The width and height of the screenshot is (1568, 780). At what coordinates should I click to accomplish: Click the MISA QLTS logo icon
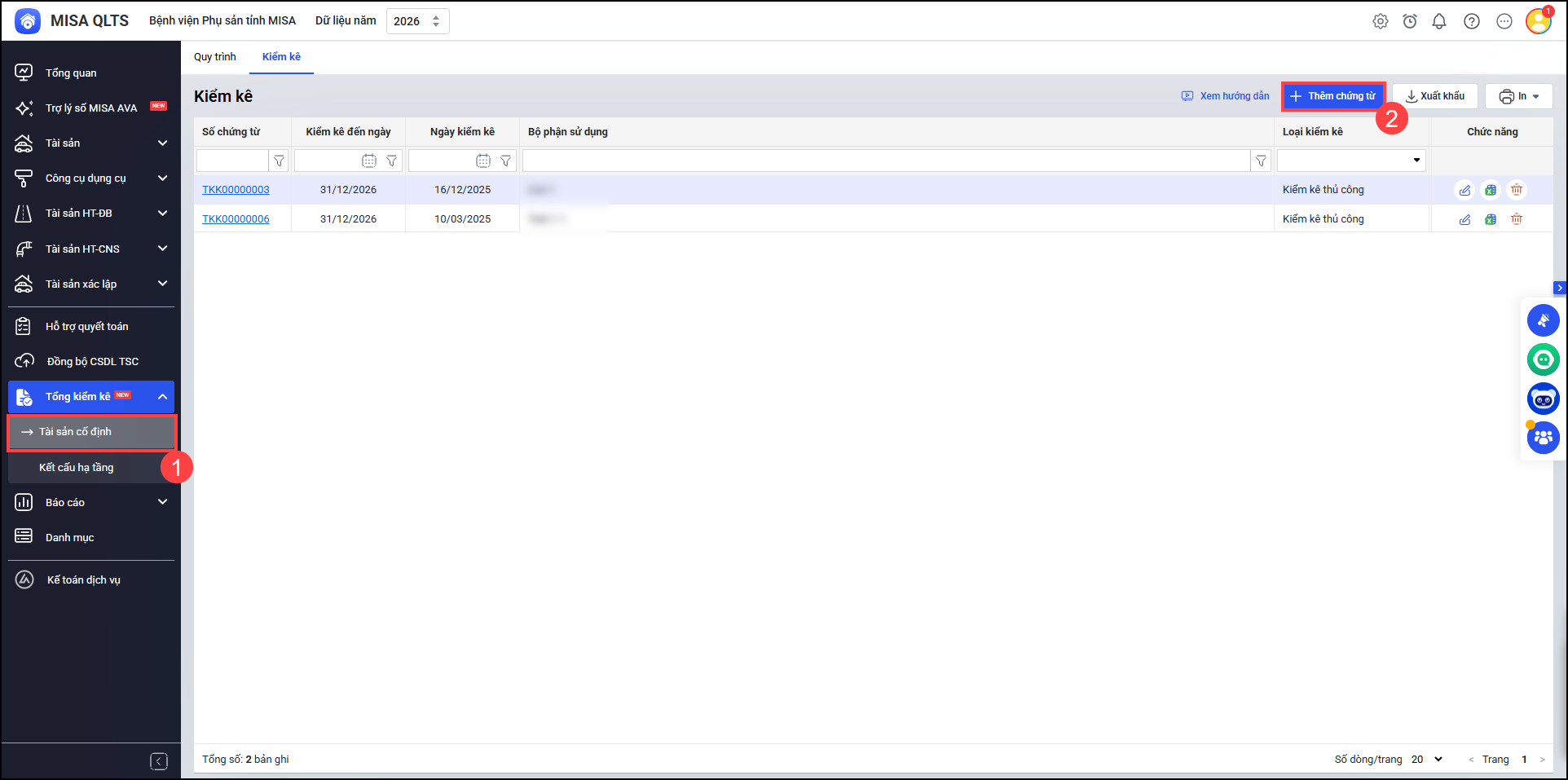pyautogui.click(x=28, y=21)
